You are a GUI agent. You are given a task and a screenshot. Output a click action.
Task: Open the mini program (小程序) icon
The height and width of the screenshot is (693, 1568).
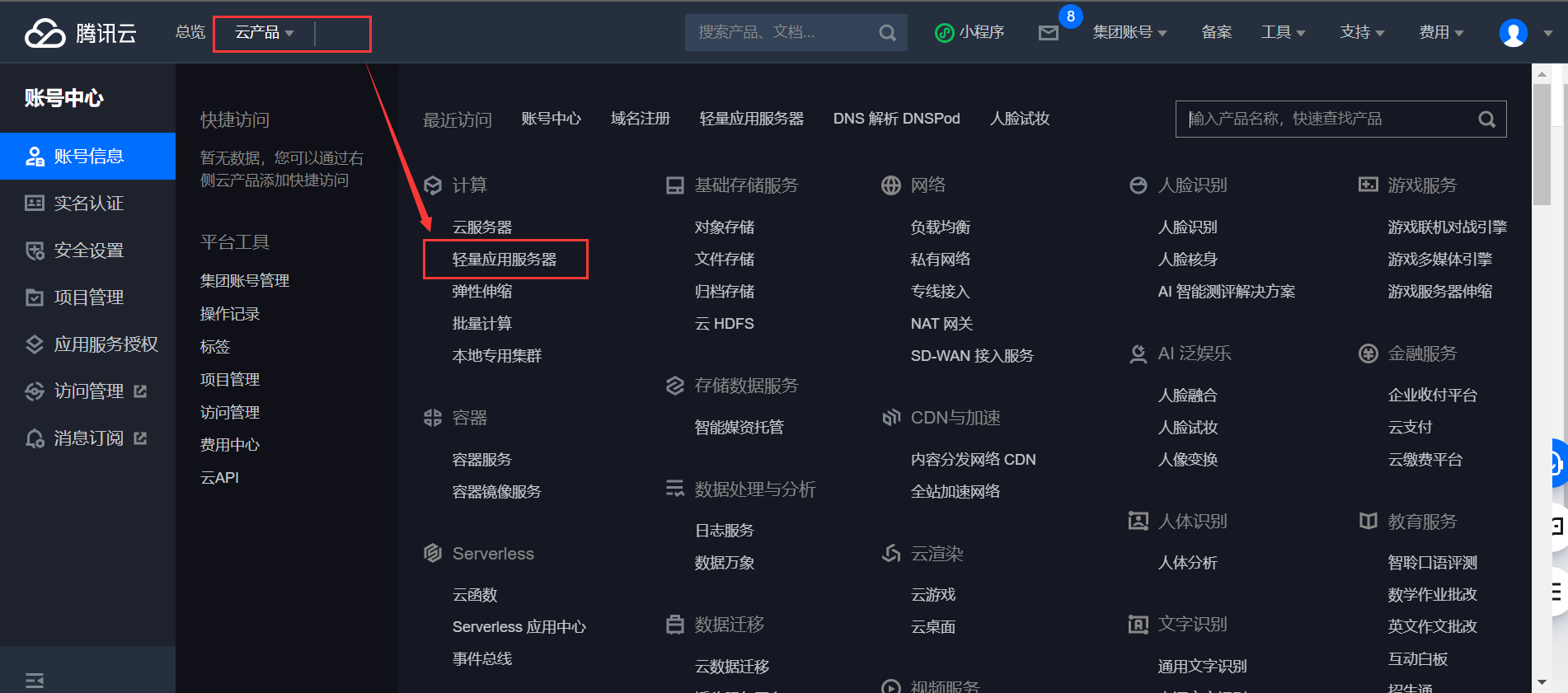click(x=944, y=33)
